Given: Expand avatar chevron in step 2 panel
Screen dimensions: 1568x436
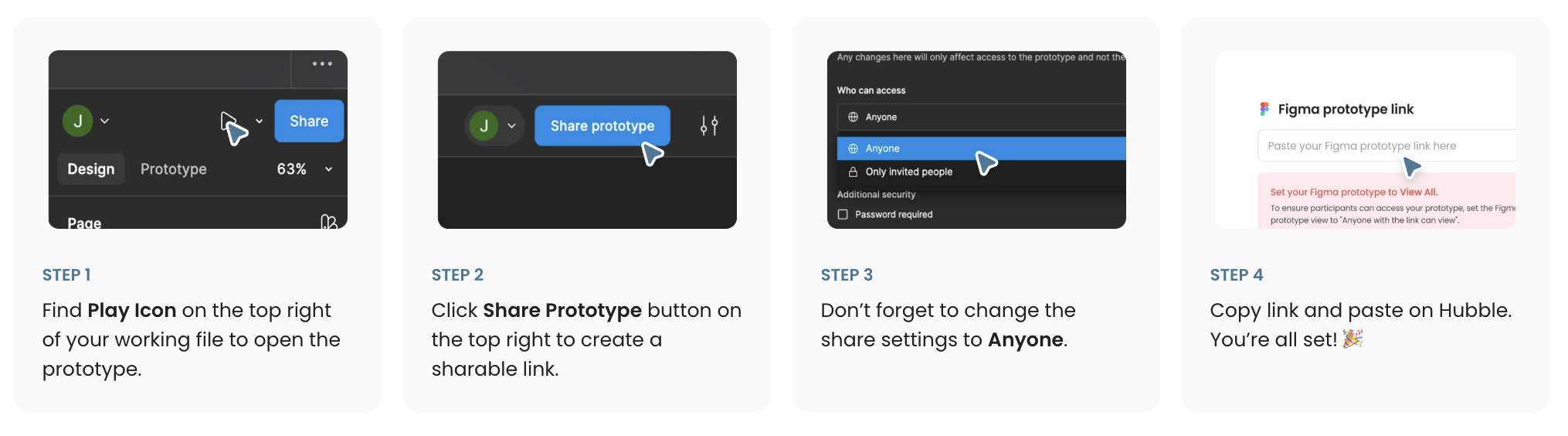Looking at the screenshot, I should [x=511, y=126].
